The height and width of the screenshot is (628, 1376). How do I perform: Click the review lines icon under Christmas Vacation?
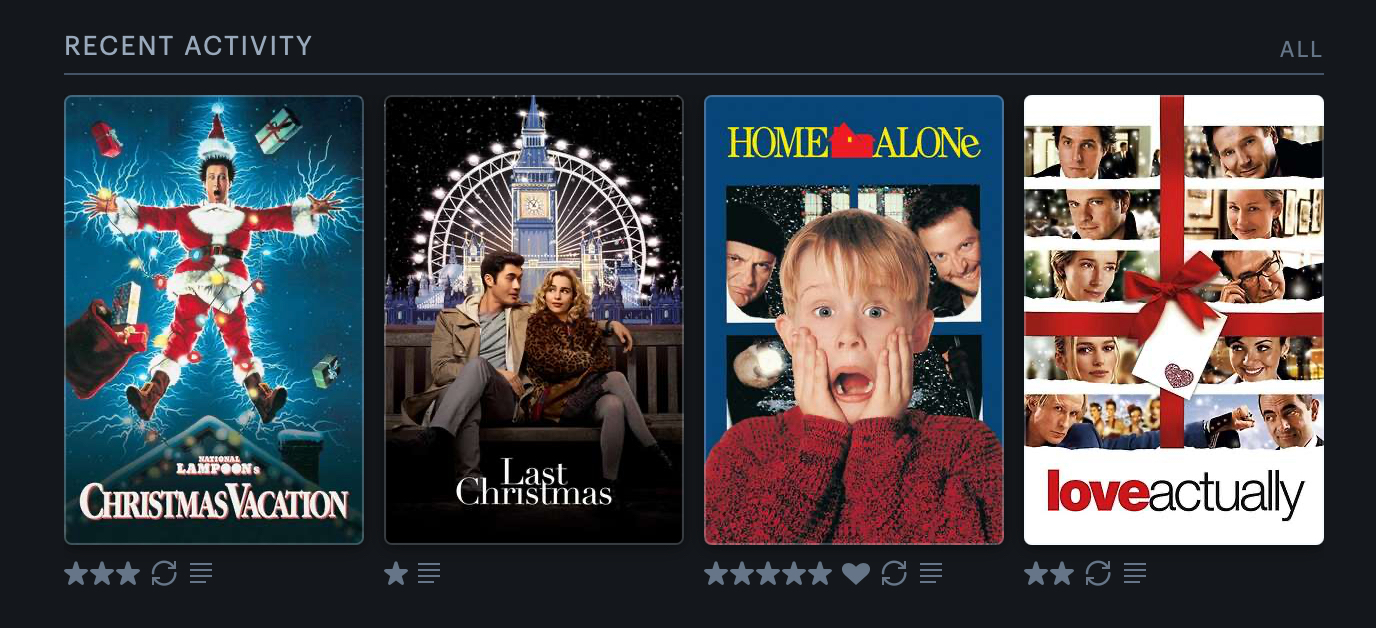click(x=201, y=573)
